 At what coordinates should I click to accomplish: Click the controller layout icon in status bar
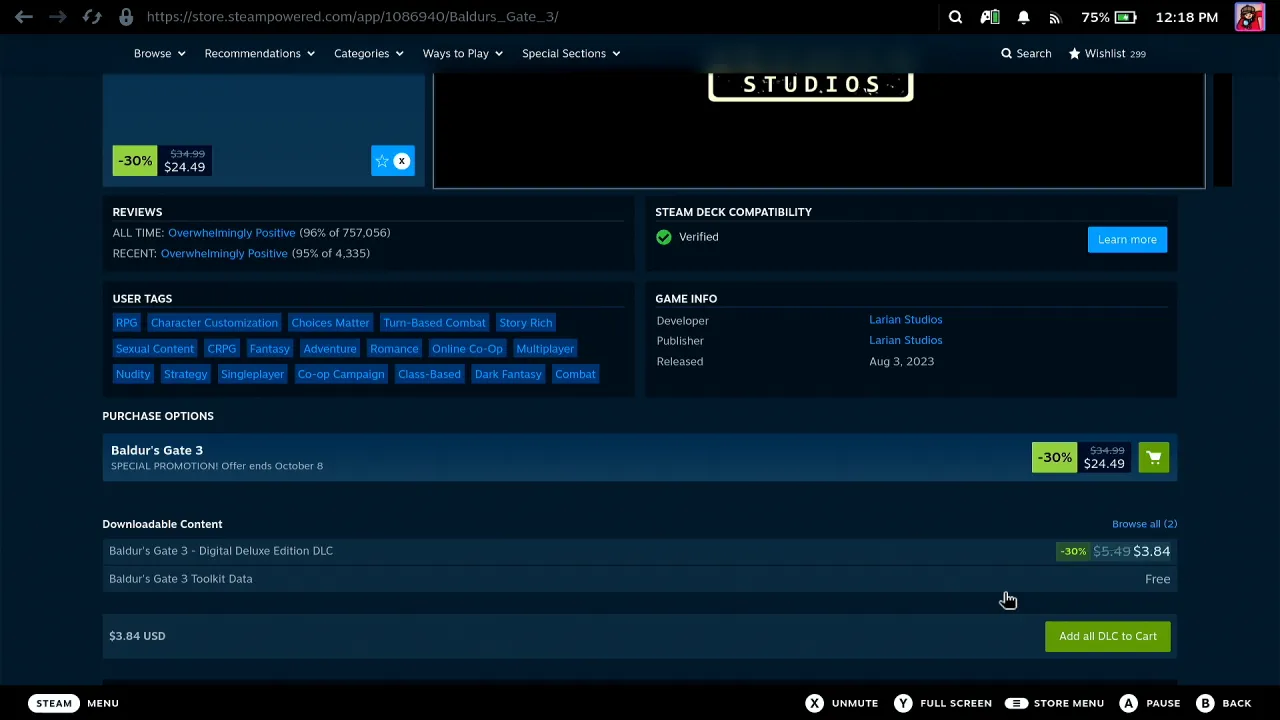click(x=990, y=17)
